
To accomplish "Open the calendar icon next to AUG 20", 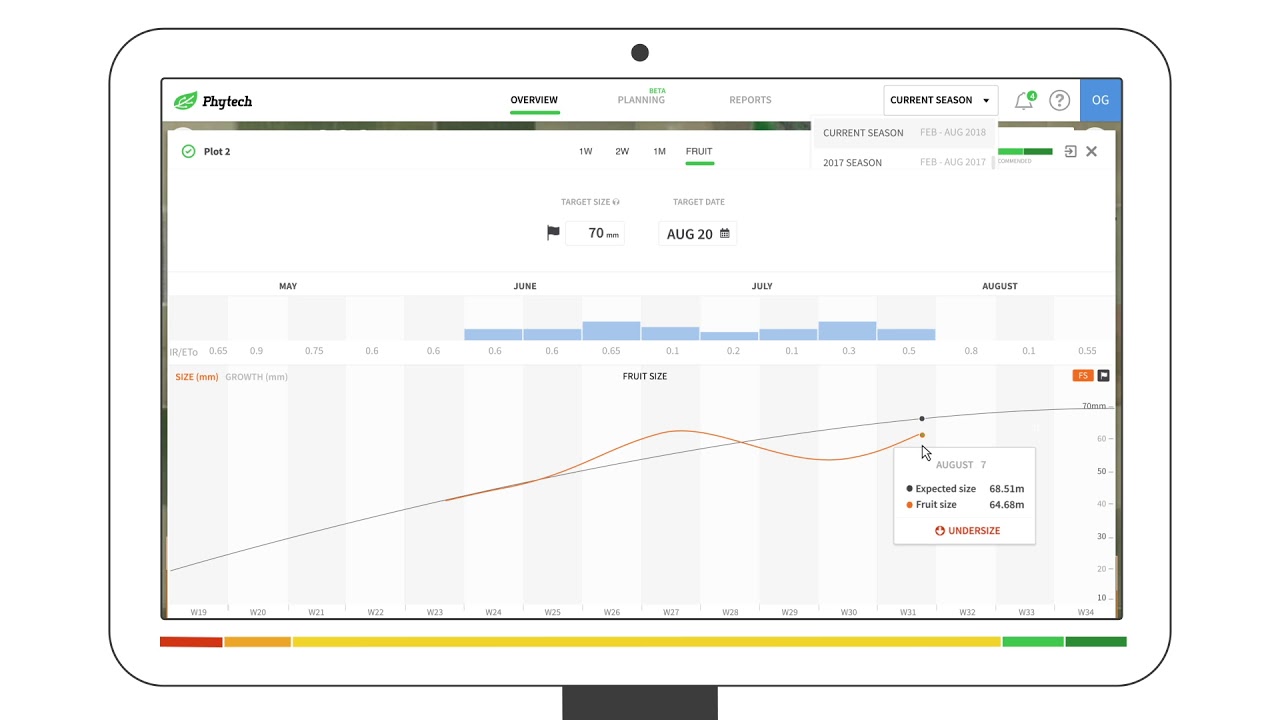I will point(725,233).
